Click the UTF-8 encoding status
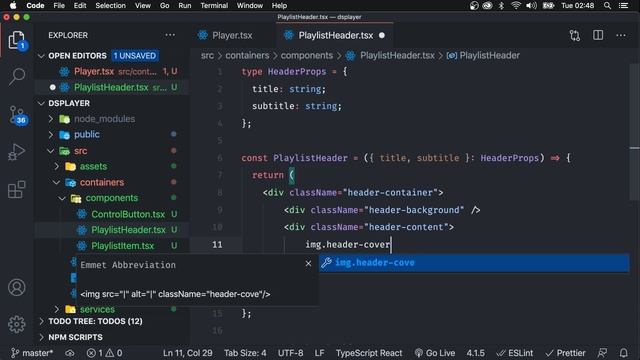The width and height of the screenshot is (640, 360). 291,353
